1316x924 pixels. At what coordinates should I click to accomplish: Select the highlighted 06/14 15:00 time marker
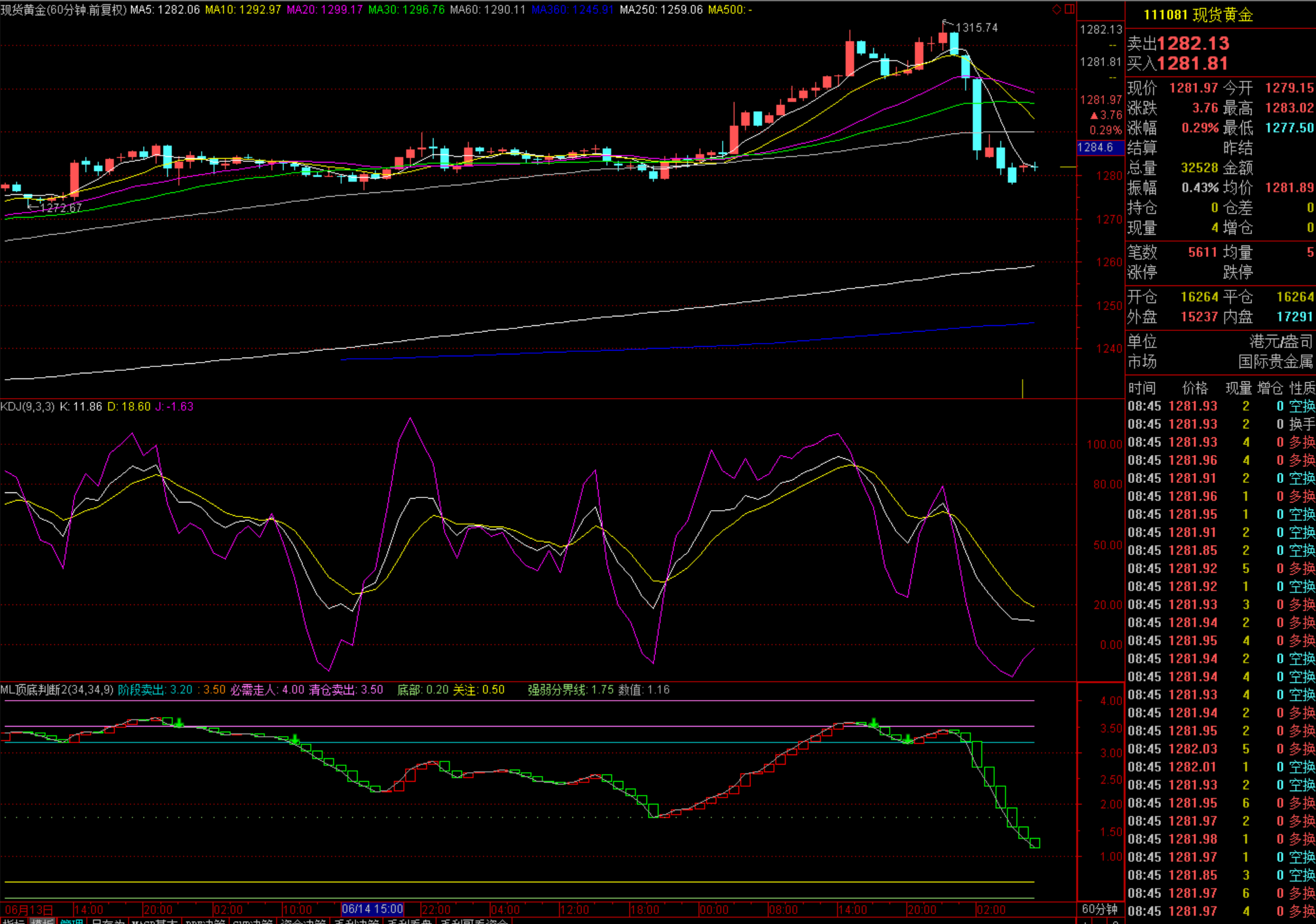[x=372, y=909]
